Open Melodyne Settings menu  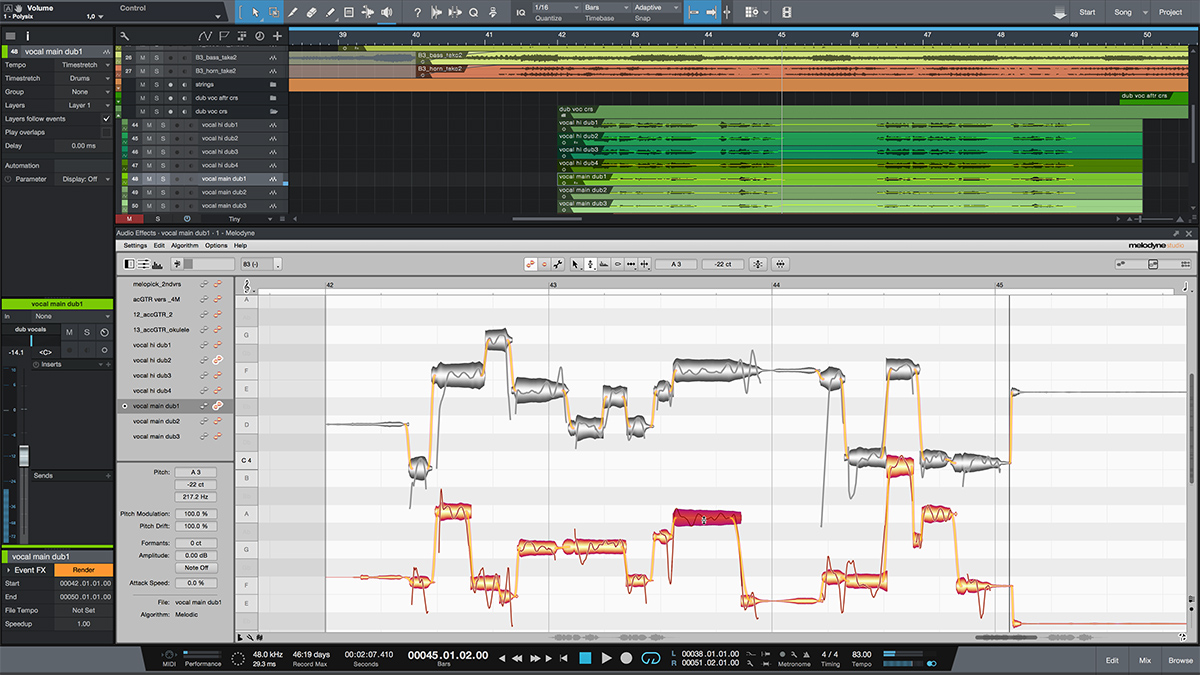tap(135, 245)
